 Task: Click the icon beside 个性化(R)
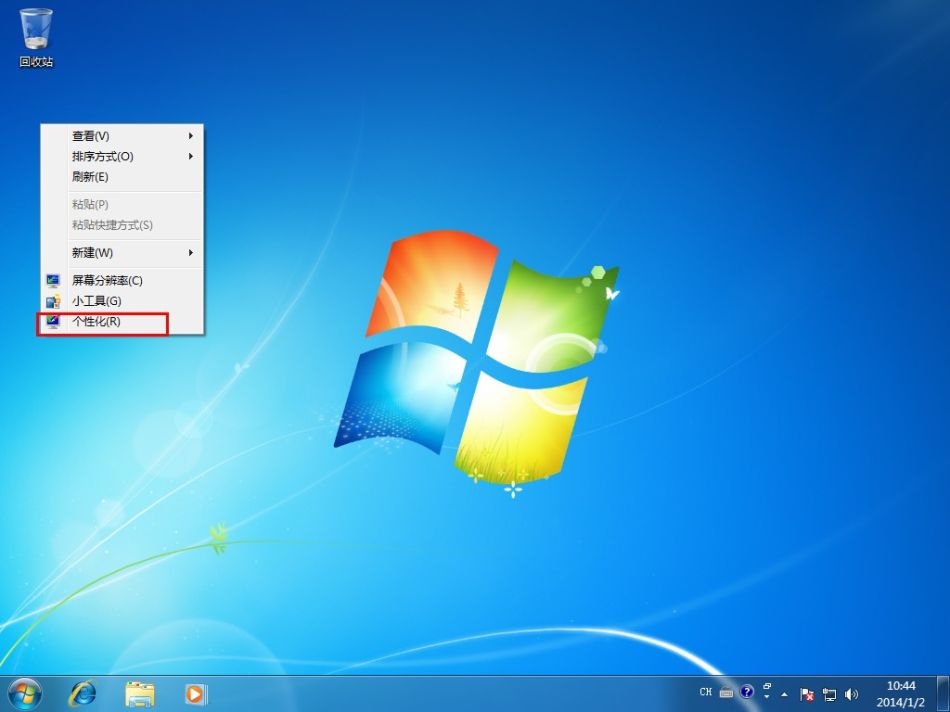click(x=53, y=322)
